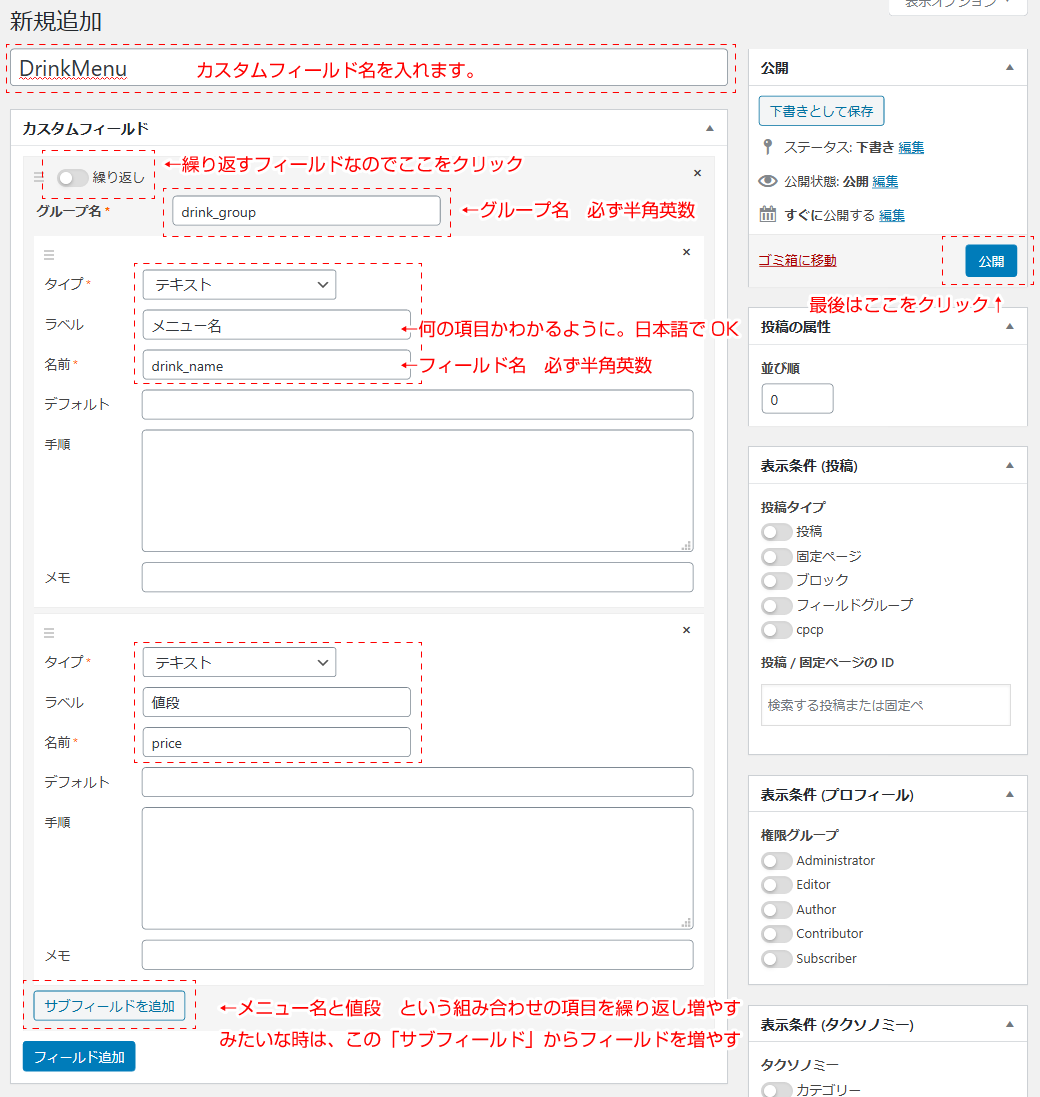Remove the メニュー名 field with its × icon

[x=686, y=252]
